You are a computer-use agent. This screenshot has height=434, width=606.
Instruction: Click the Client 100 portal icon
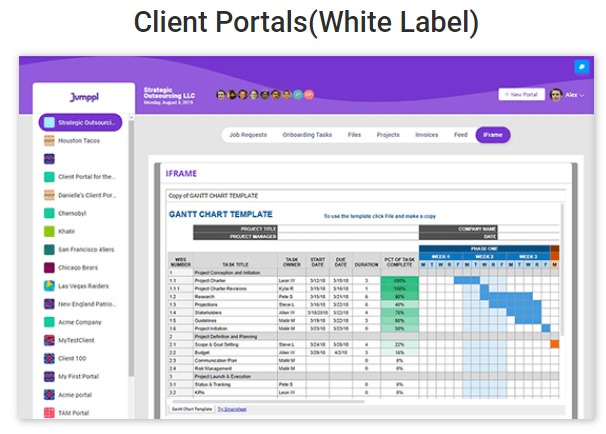click(x=49, y=359)
